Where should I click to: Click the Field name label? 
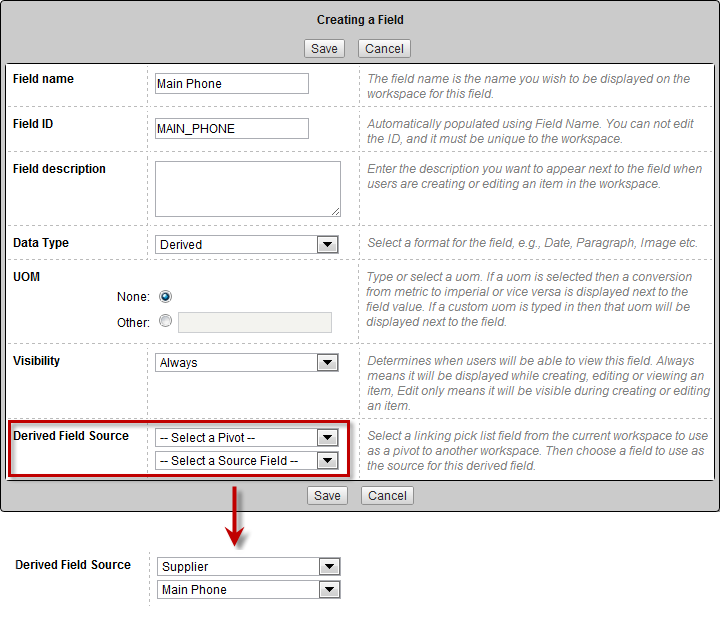[43, 79]
